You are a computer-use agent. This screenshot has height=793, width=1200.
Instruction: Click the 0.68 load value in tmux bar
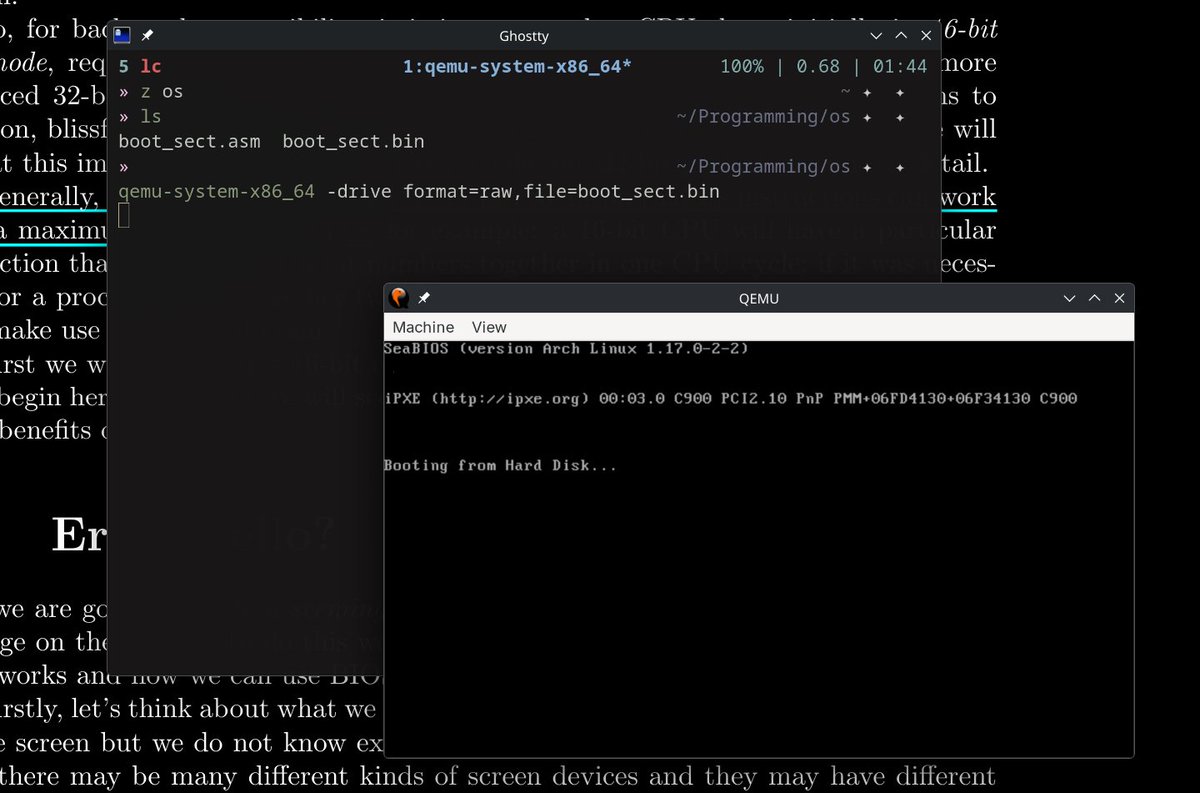click(817, 67)
